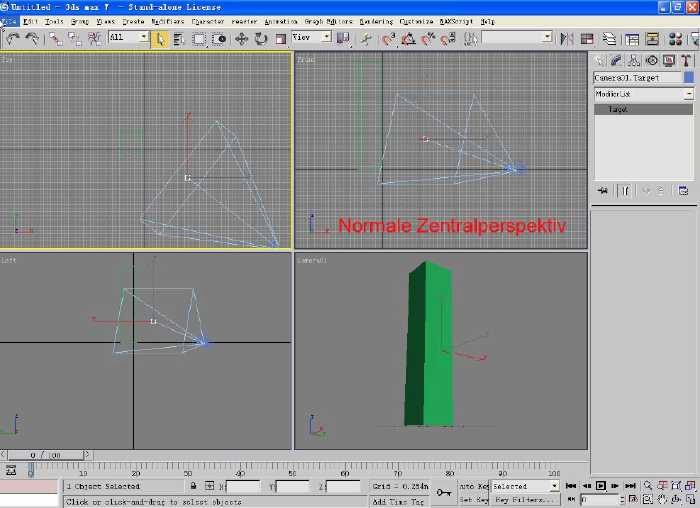Open the Modifier List dropdown
This screenshot has height=508, width=700.
(x=688, y=94)
